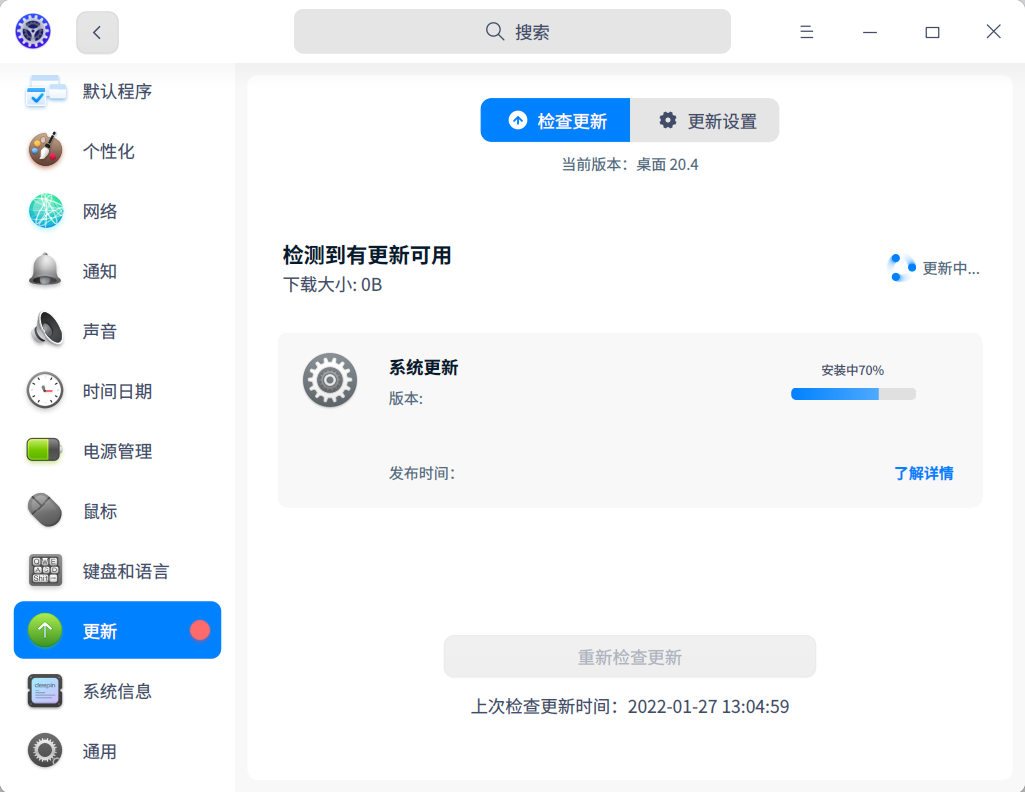Viewport: 1025px width, 792px height.
Task: Click the 更新中 spinner indicator
Action: pos(900,267)
